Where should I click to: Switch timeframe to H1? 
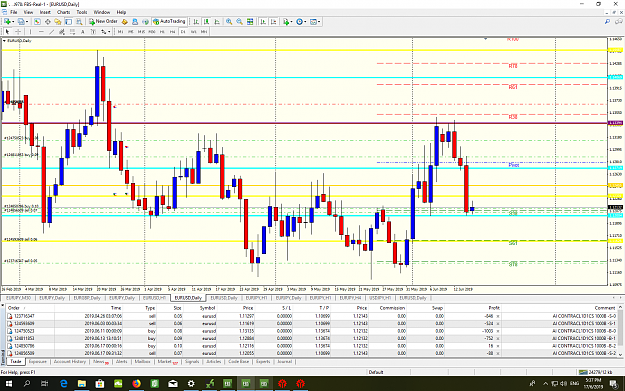pos(162,31)
